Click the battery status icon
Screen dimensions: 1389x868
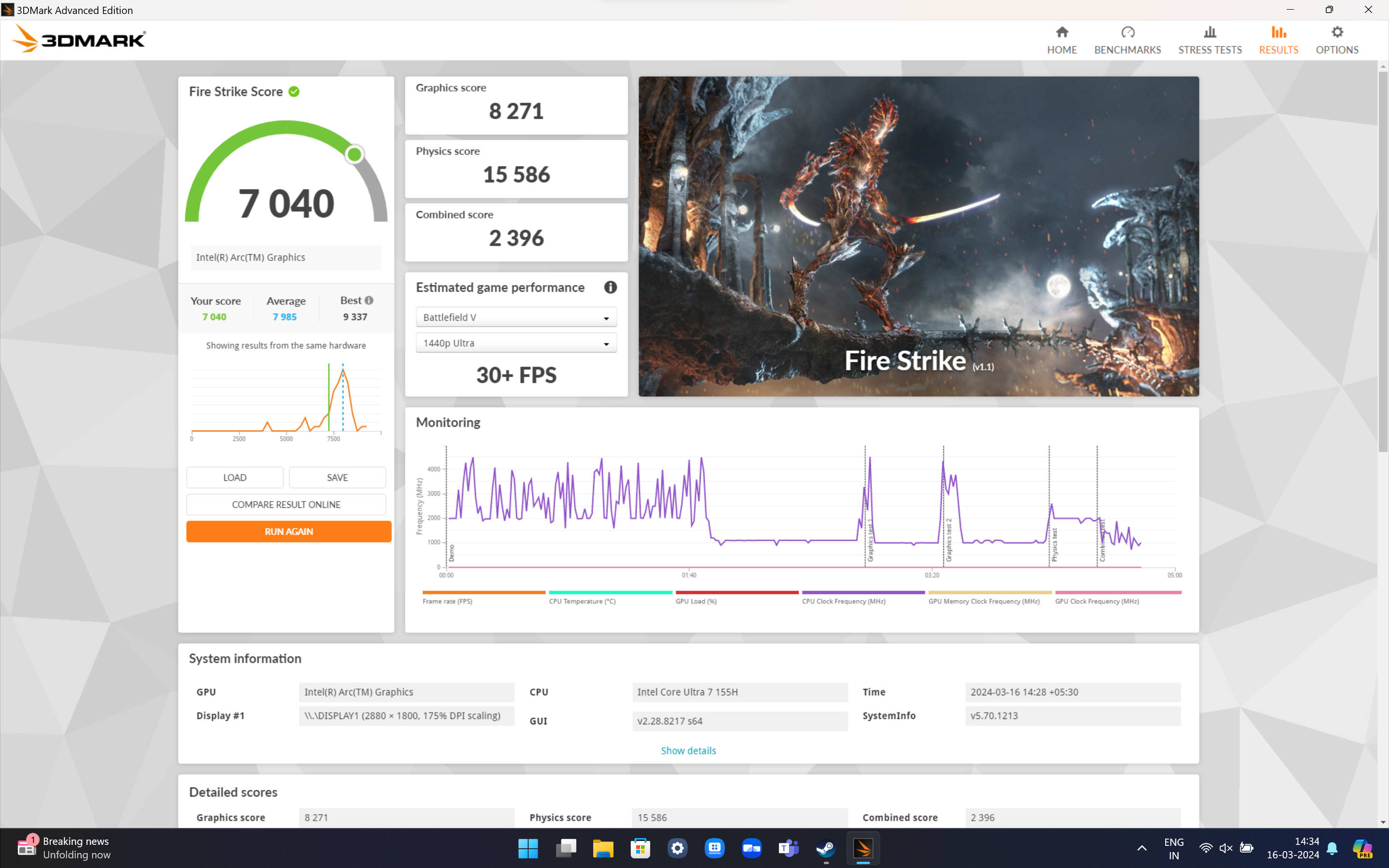pos(1246,848)
